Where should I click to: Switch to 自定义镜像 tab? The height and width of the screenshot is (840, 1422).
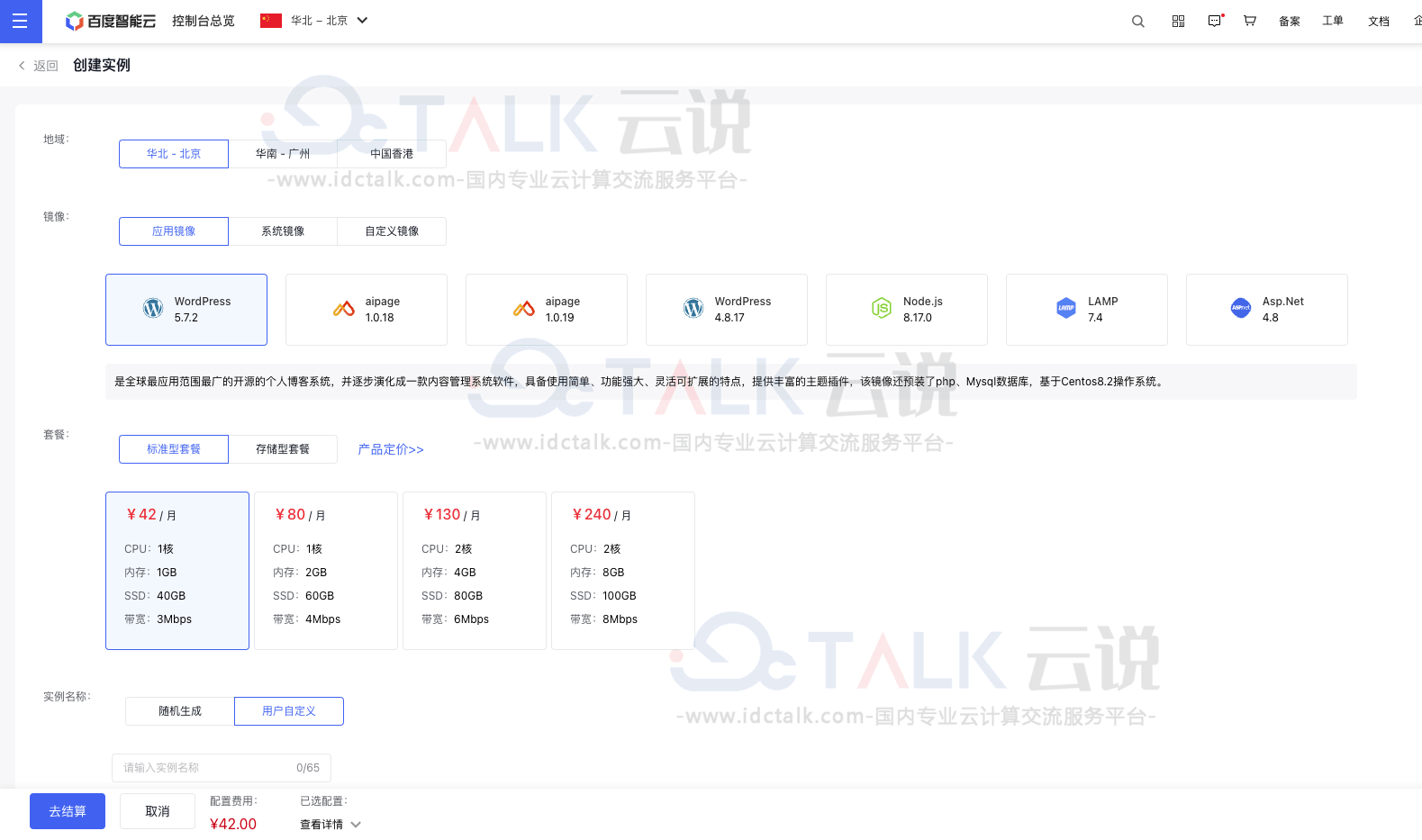tap(392, 231)
